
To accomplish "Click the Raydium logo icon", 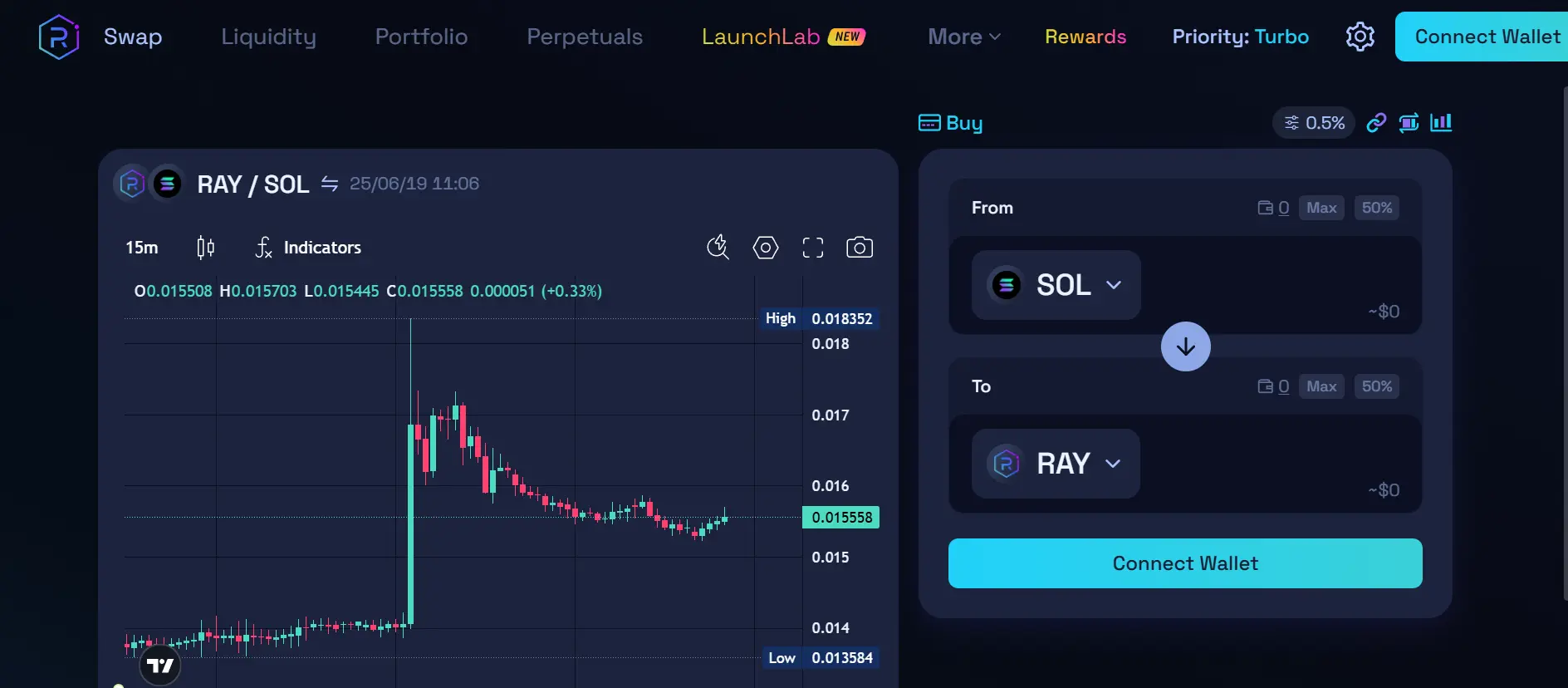I will (58, 37).
